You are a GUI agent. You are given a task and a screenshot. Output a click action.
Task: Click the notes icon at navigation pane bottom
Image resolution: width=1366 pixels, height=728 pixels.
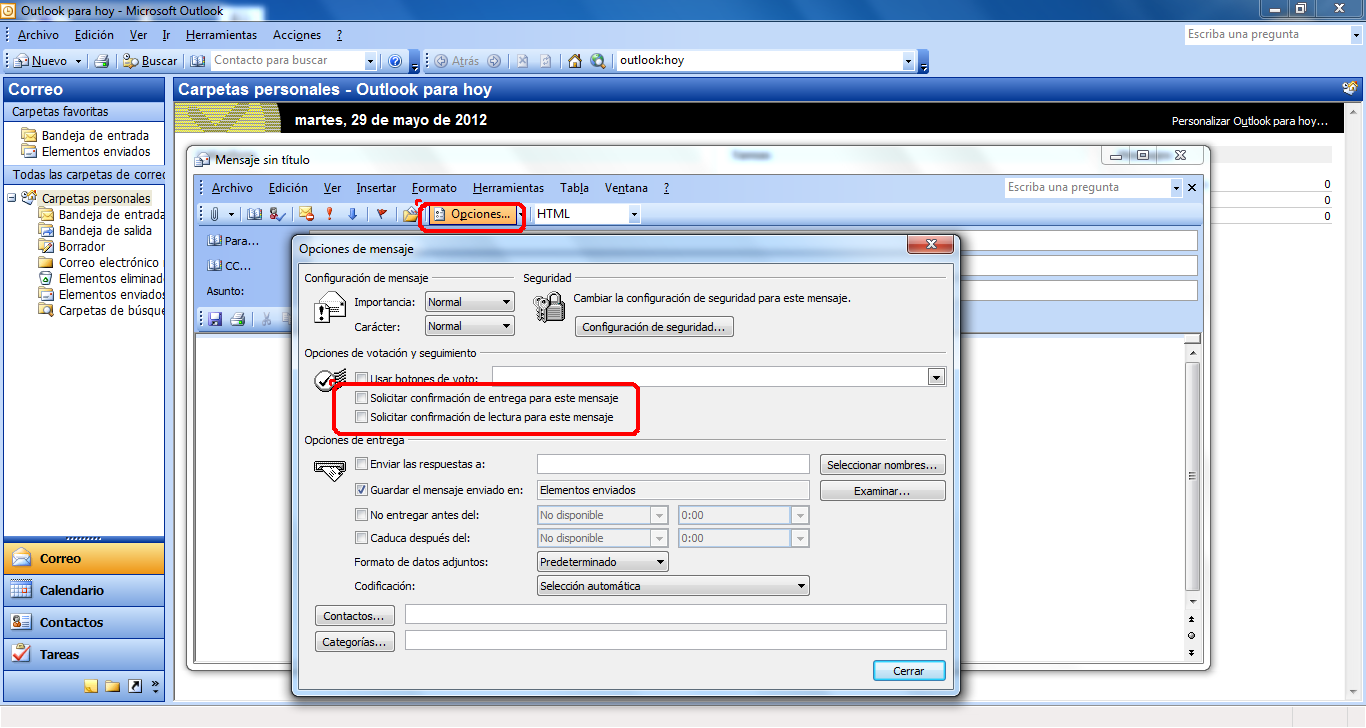point(91,686)
